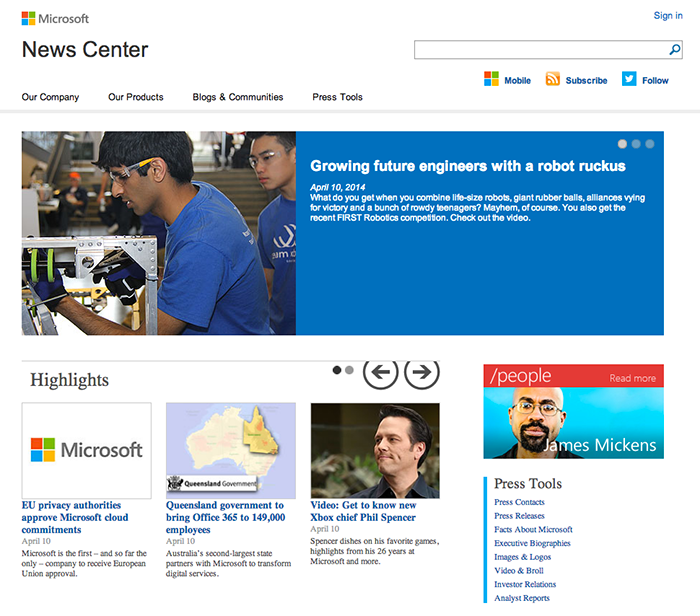Open the Our Company menu
Image resolution: width=700 pixels, height=616 pixels.
(x=50, y=97)
